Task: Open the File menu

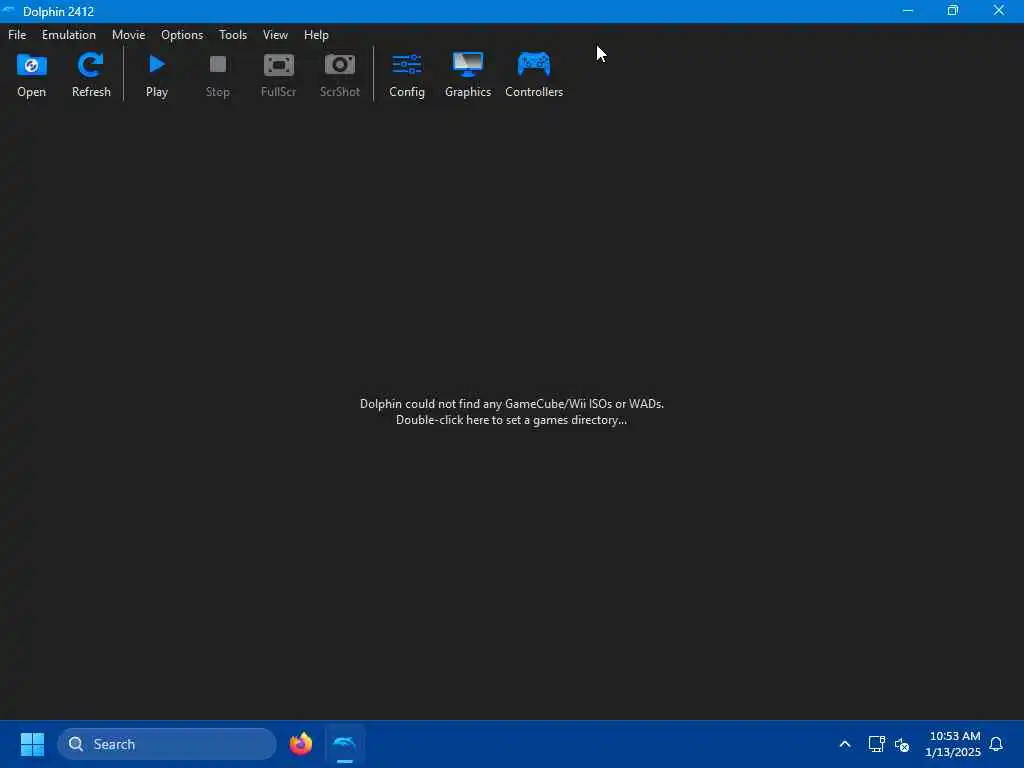Action: tap(17, 35)
